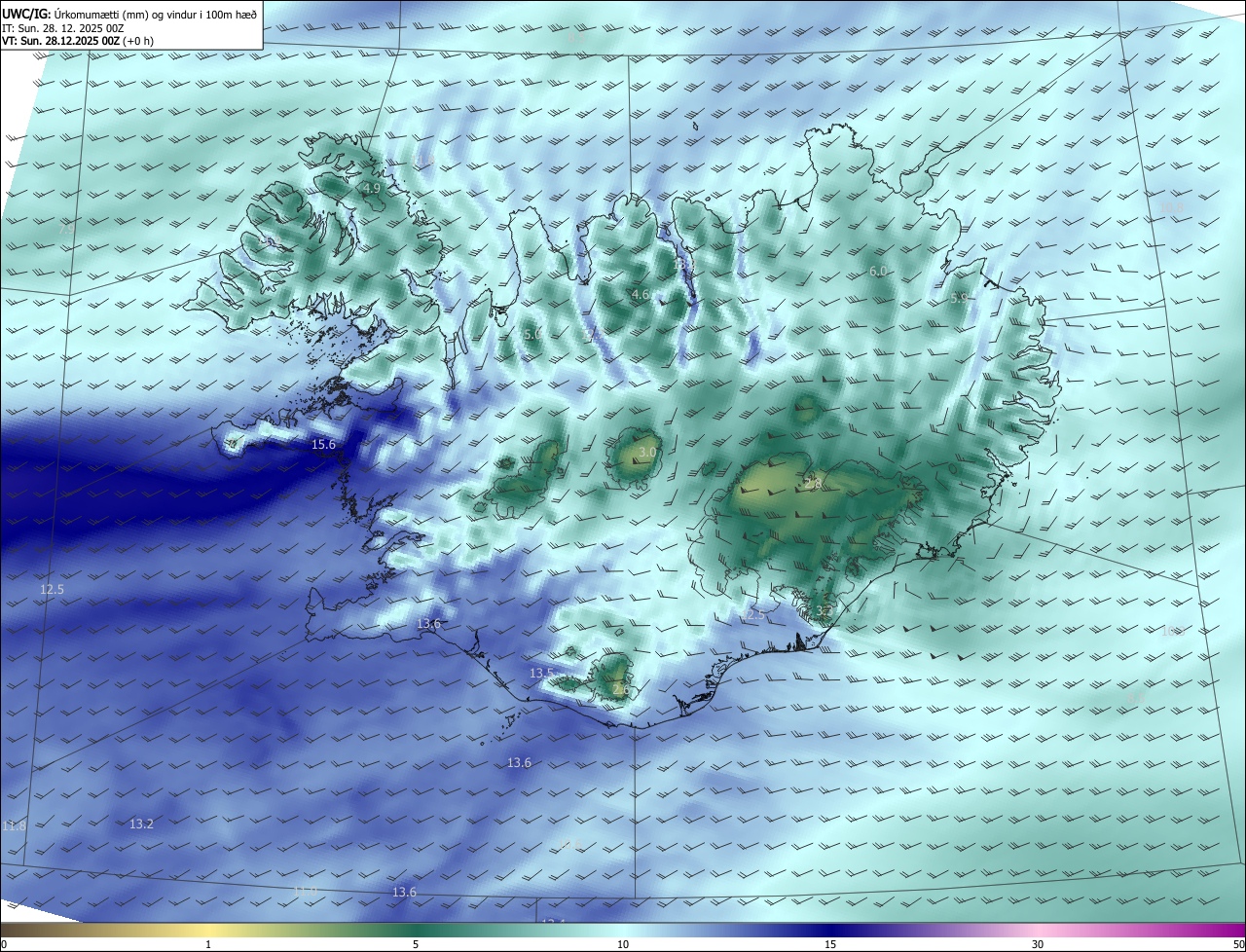Select the 4.6 value in north Iceland
This screenshot has height=952, width=1246.
(x=640, y=295)
